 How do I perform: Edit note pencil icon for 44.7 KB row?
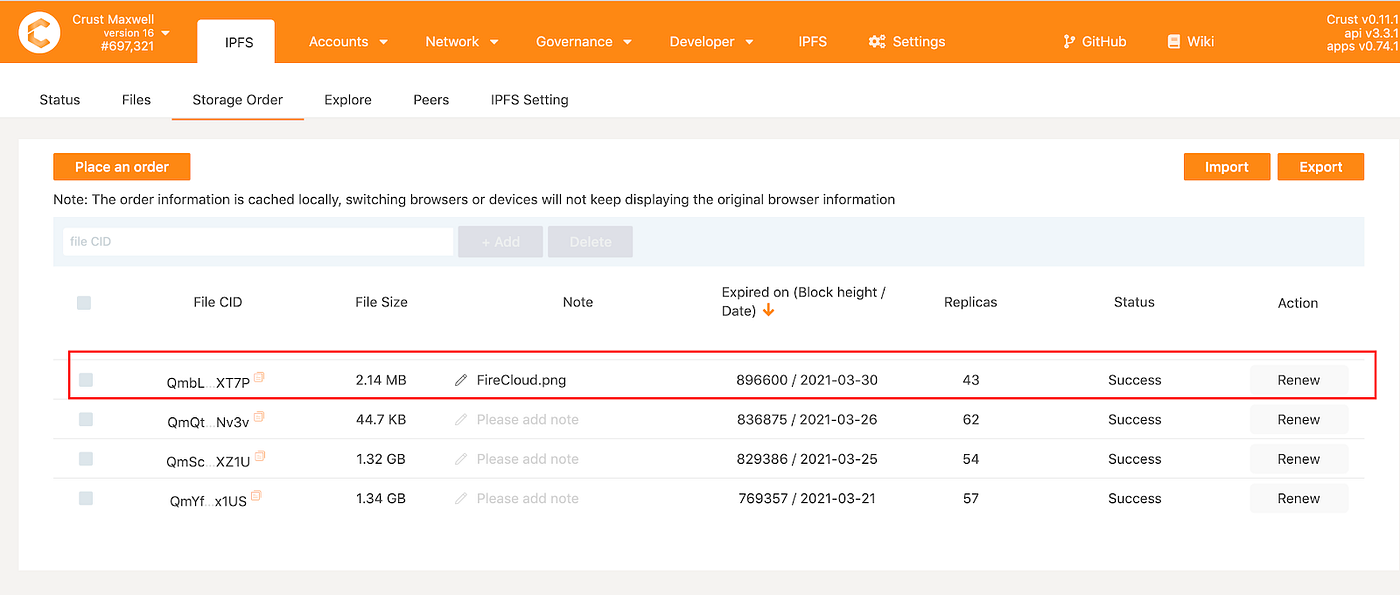[x=461, y=420]
